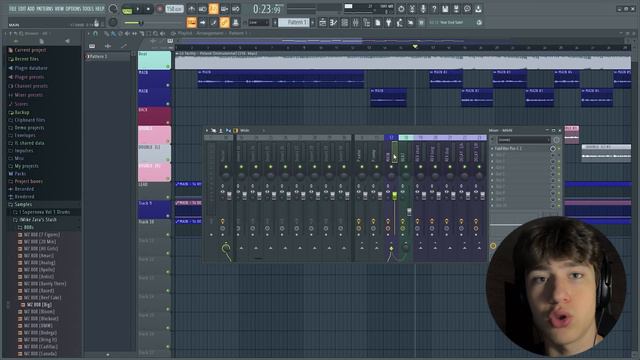Select the Beat audio clip waveform
Viewport: 640px width, 360px height.
point(403,62)
